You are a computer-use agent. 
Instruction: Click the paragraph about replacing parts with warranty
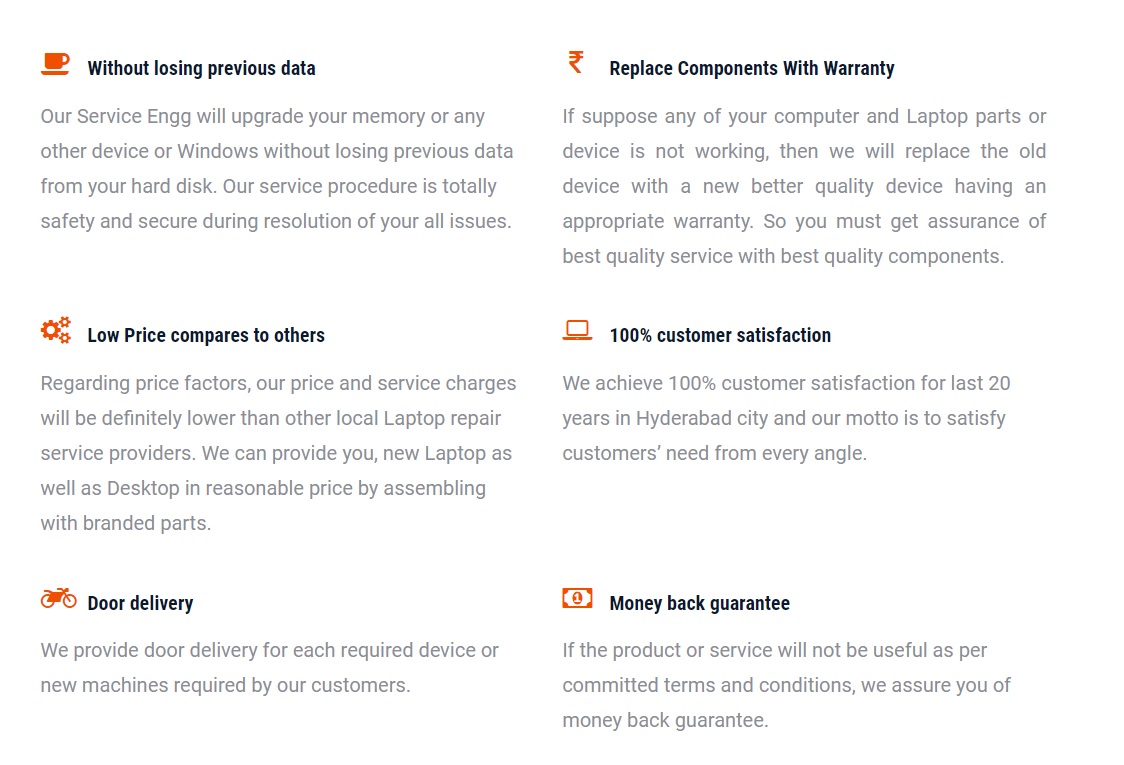click(804, 186)
